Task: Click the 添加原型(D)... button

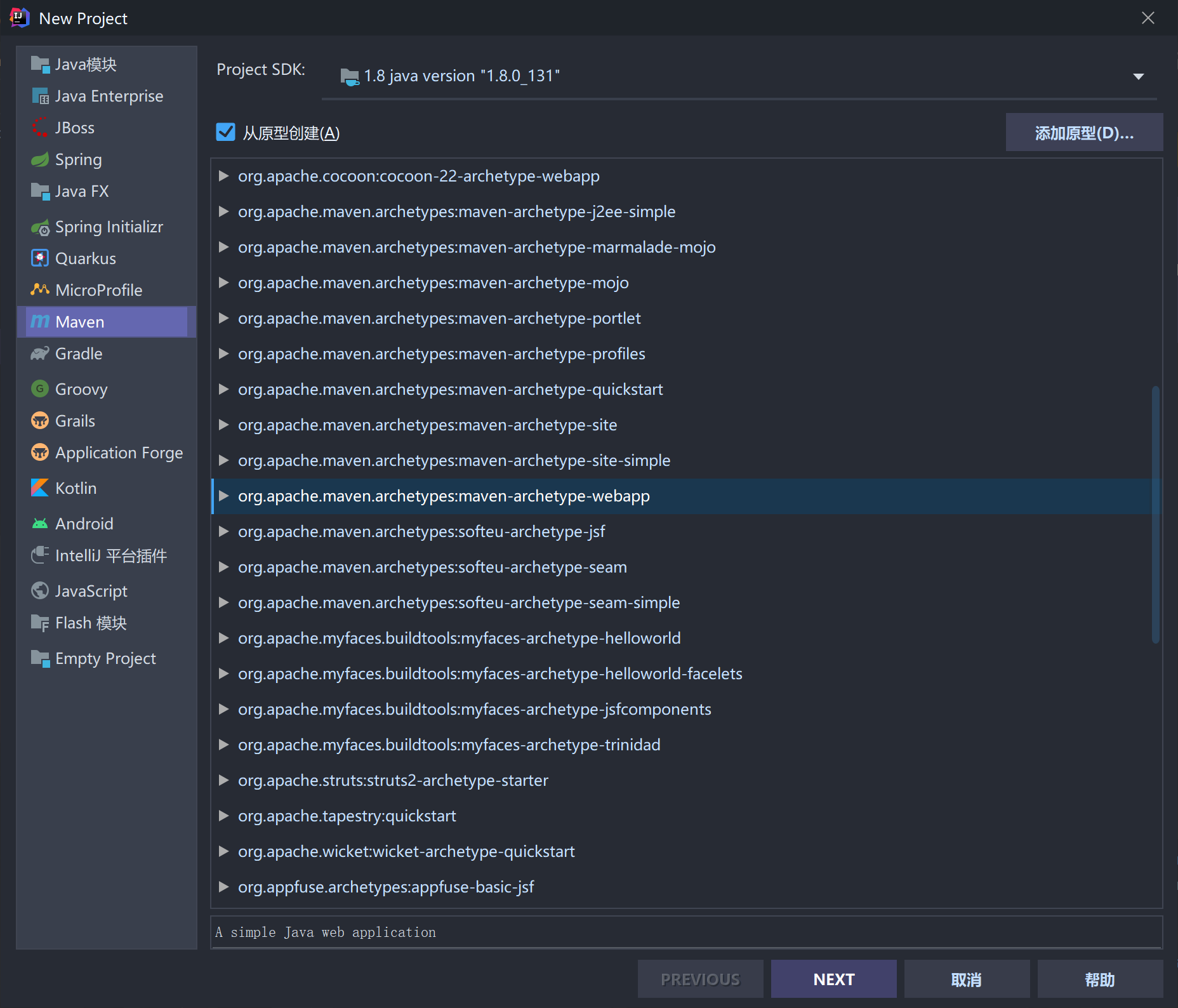Action: (x=1084, y=133)
